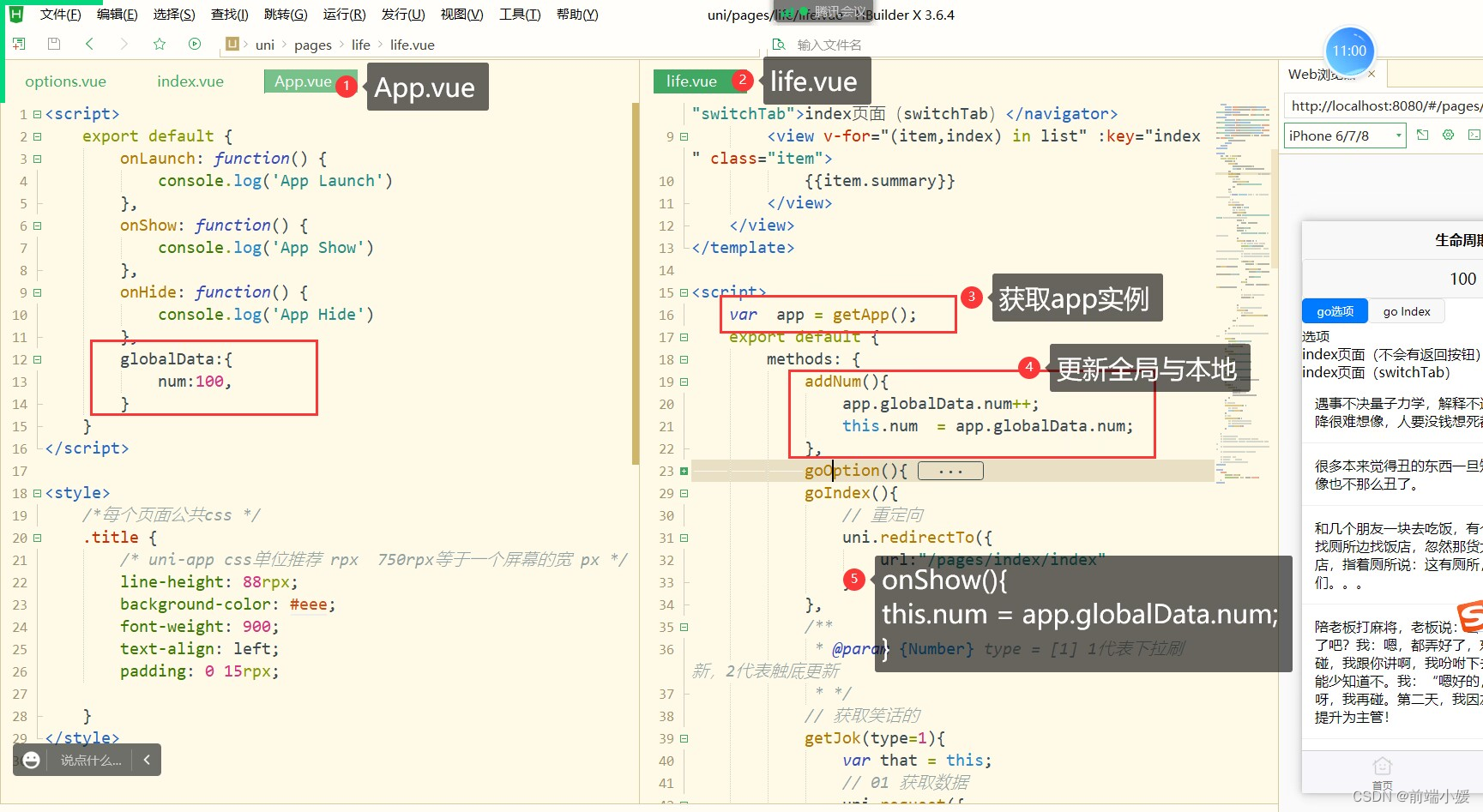Click the blue go选项 button

[x=1335, y=311]
